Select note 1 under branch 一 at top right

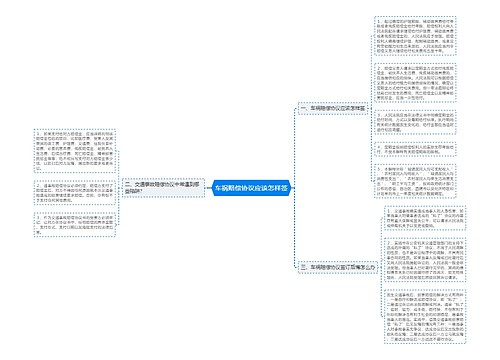click(x=415, y=36)
